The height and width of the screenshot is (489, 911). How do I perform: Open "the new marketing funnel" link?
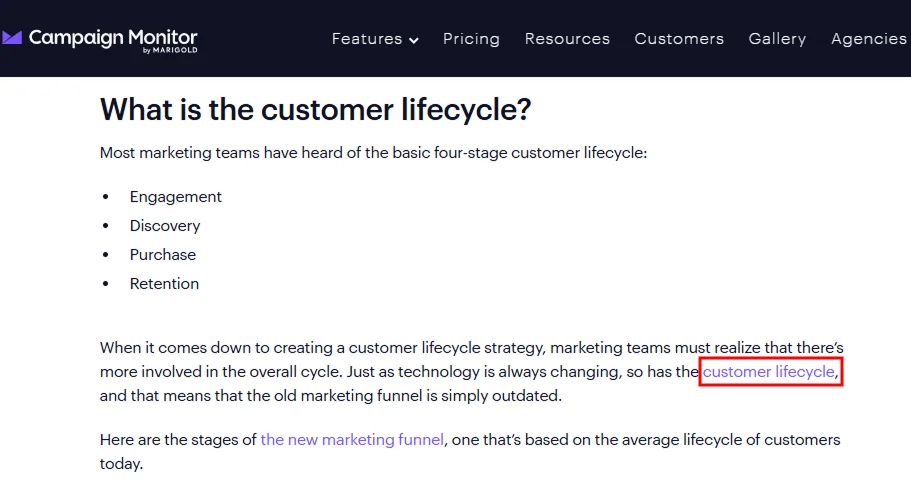coord(352,440)
